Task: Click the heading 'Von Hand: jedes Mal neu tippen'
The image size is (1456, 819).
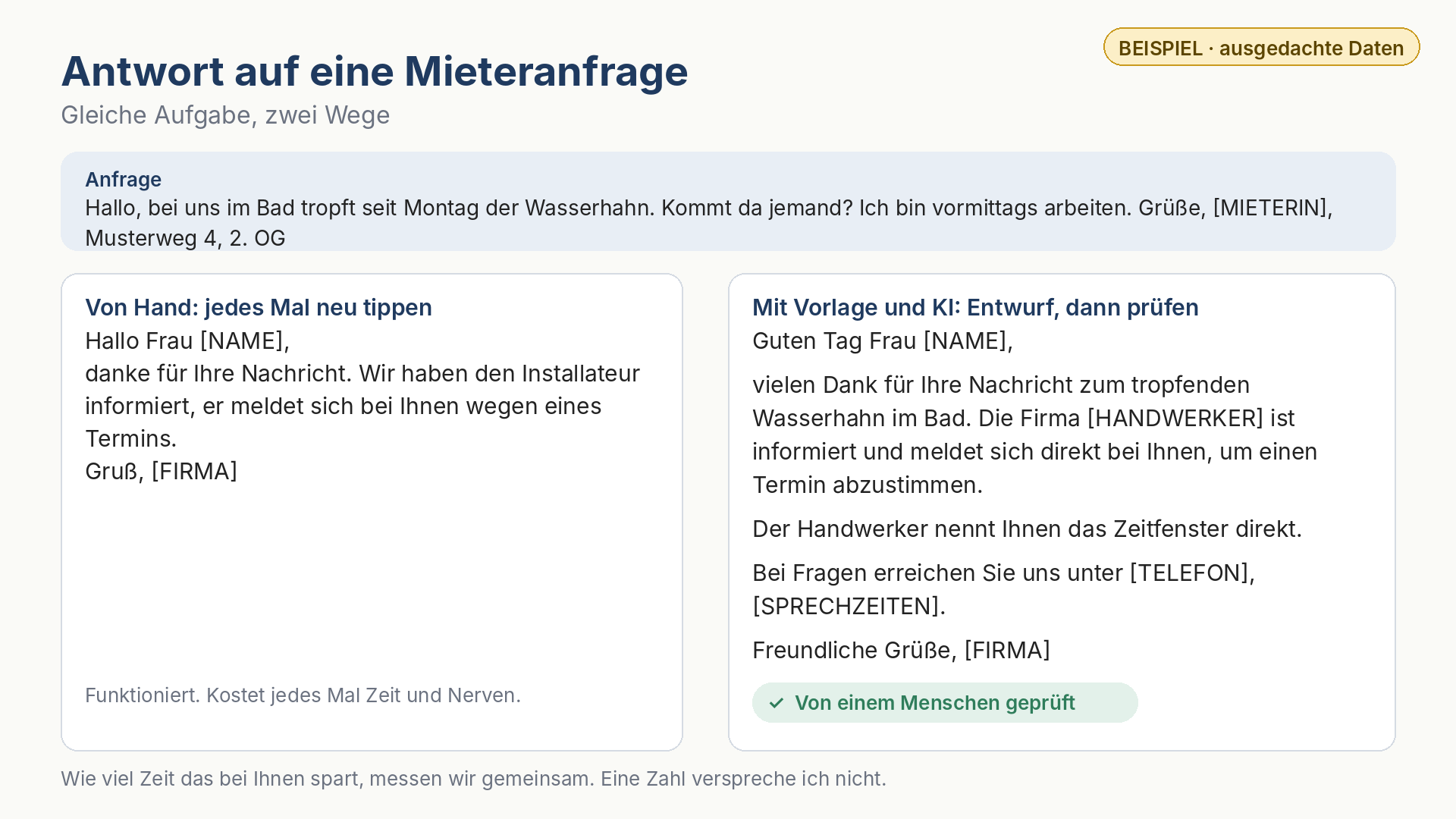Action: click(259, 308)
